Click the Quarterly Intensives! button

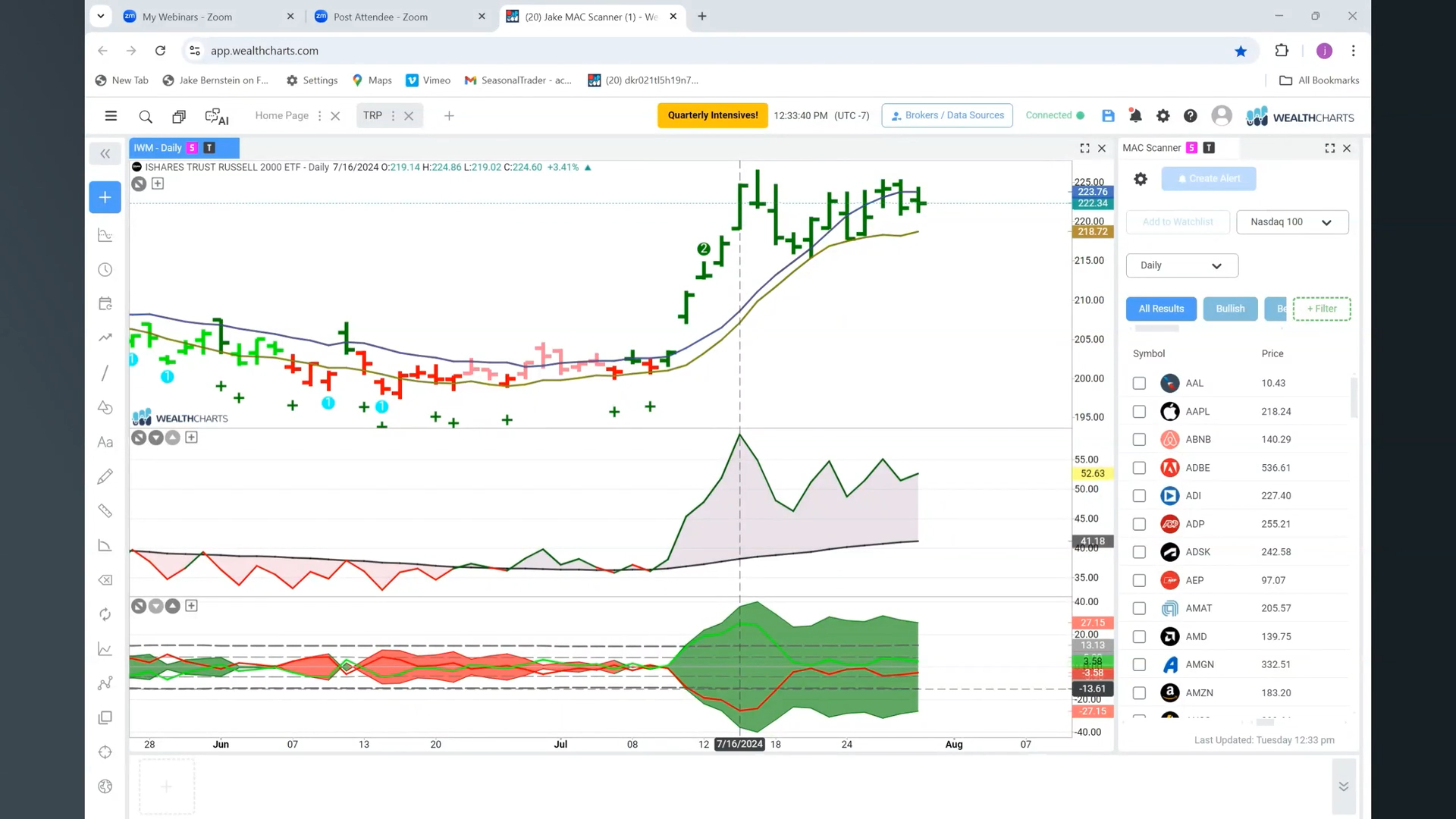(x=713, y=115)
